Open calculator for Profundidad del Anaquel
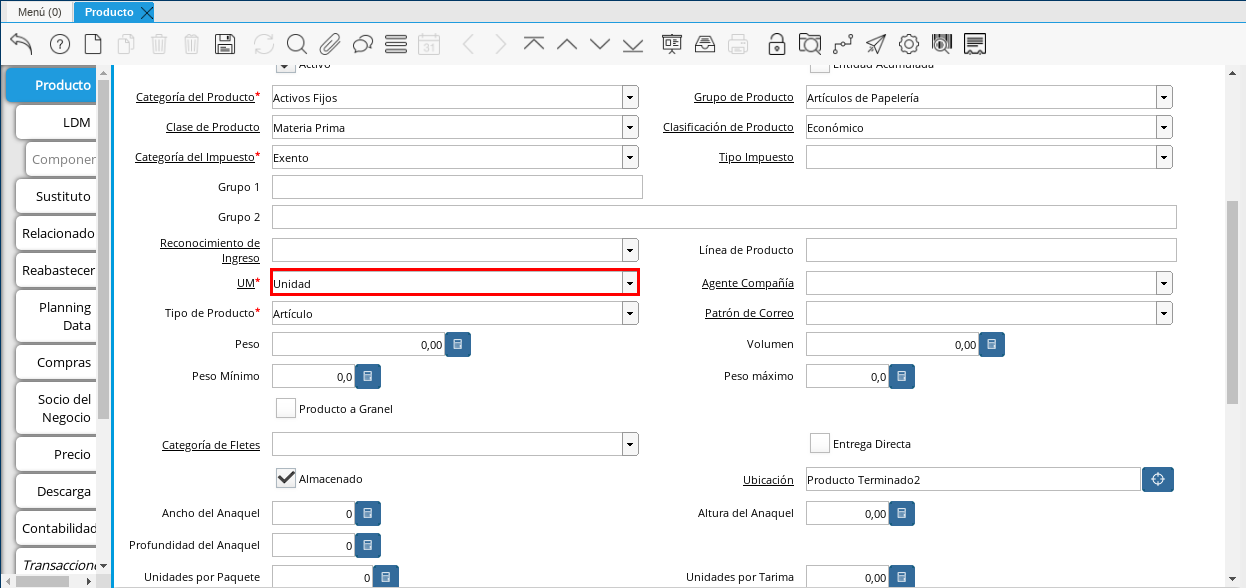This screenshot has width=1246, height=588. 368,545
